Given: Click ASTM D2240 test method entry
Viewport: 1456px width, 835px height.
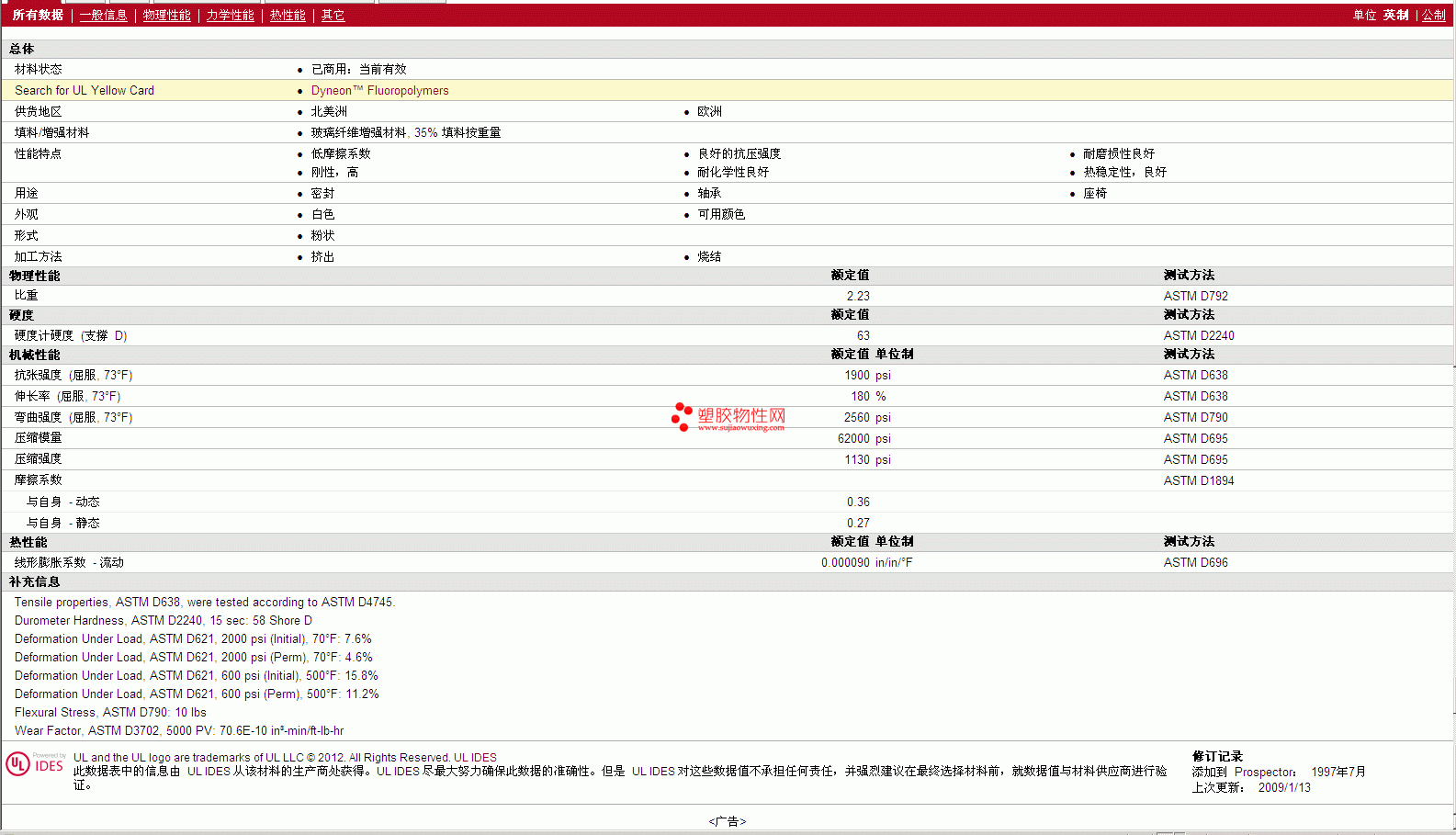Looking at the screenshot, I should pyautogui.click(x=1199, y=335).
